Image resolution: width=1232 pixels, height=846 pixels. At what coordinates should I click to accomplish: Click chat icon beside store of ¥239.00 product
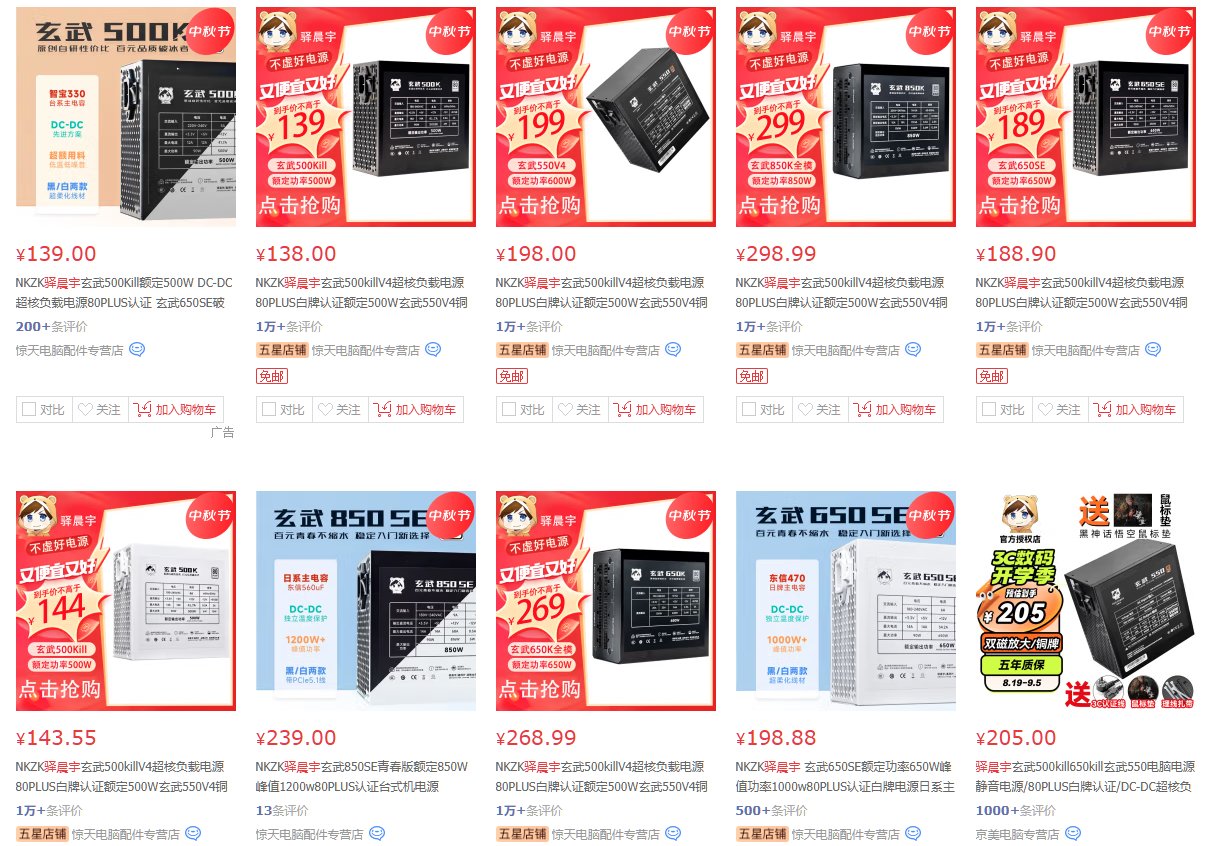coord(377,833)
